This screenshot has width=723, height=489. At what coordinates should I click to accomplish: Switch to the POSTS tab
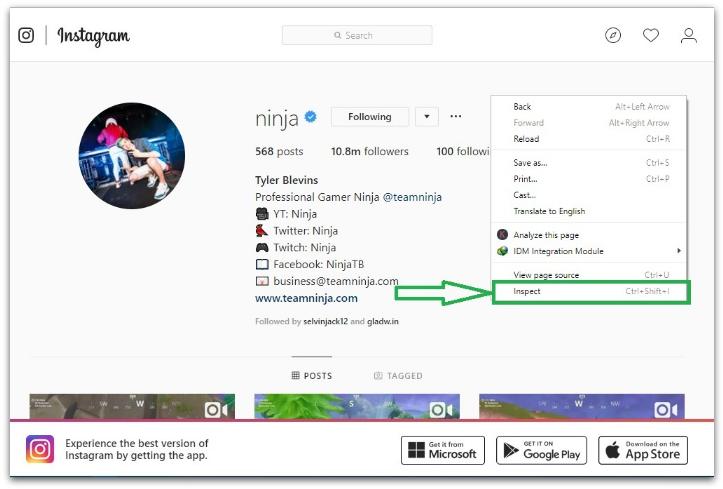coord(312,376)
